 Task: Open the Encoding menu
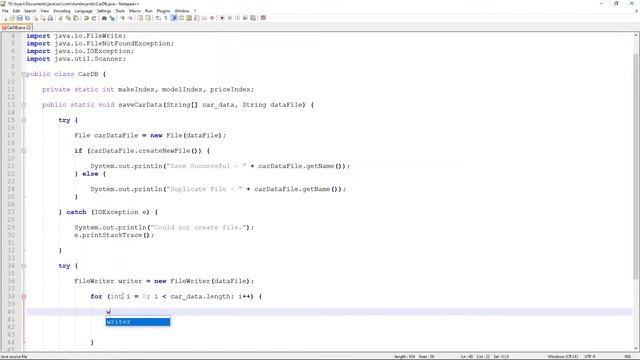click(x=62, y=11)
